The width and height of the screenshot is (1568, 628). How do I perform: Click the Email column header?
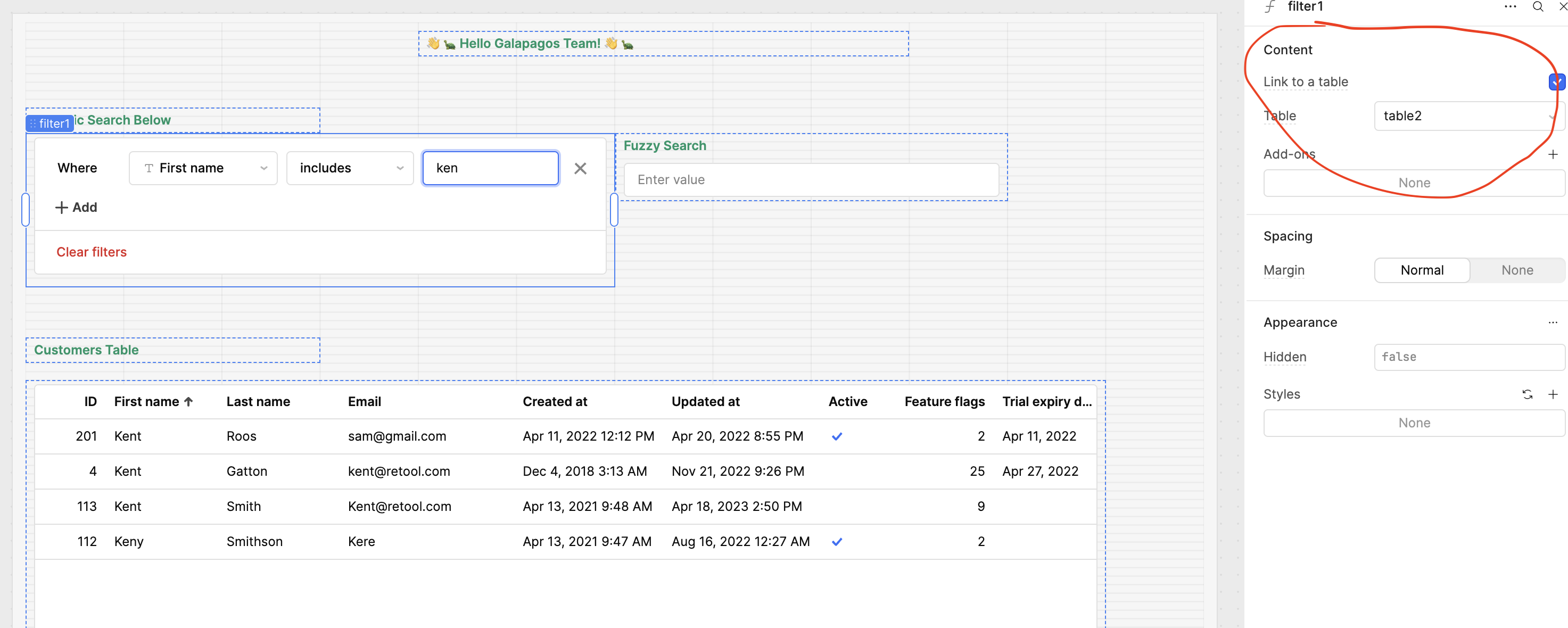click(364, 402)
